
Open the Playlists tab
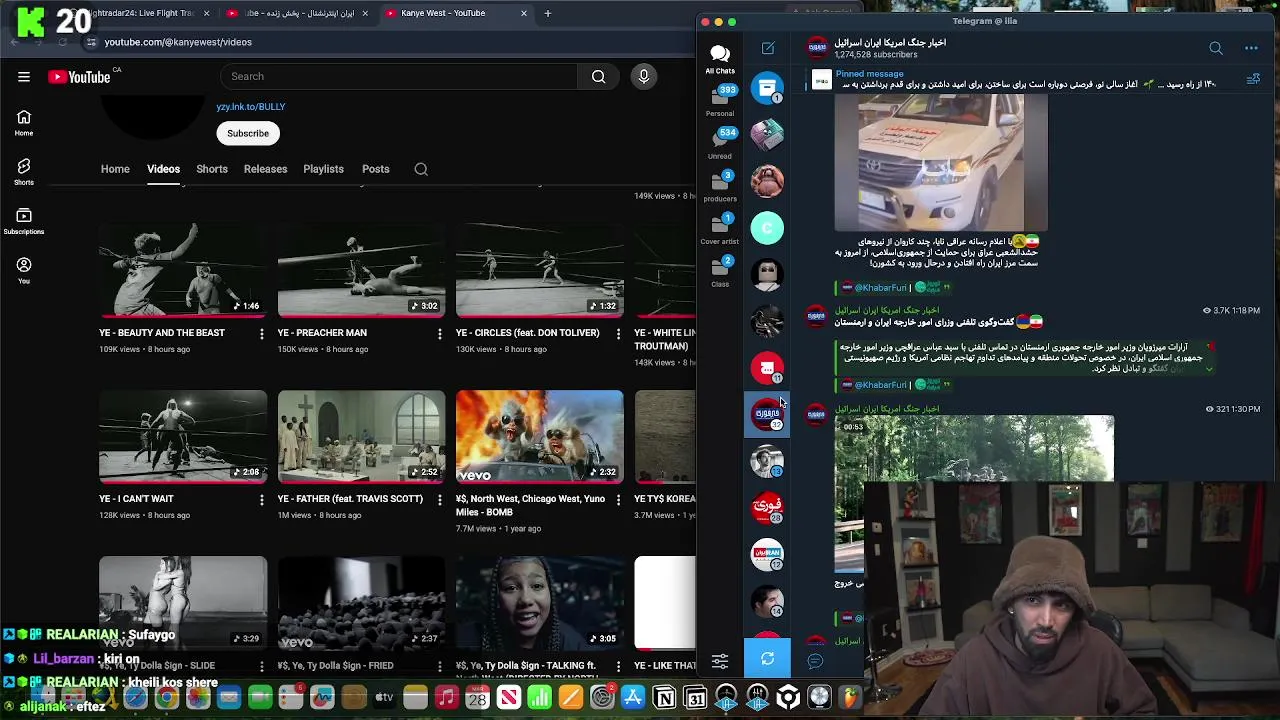[323, 169]
